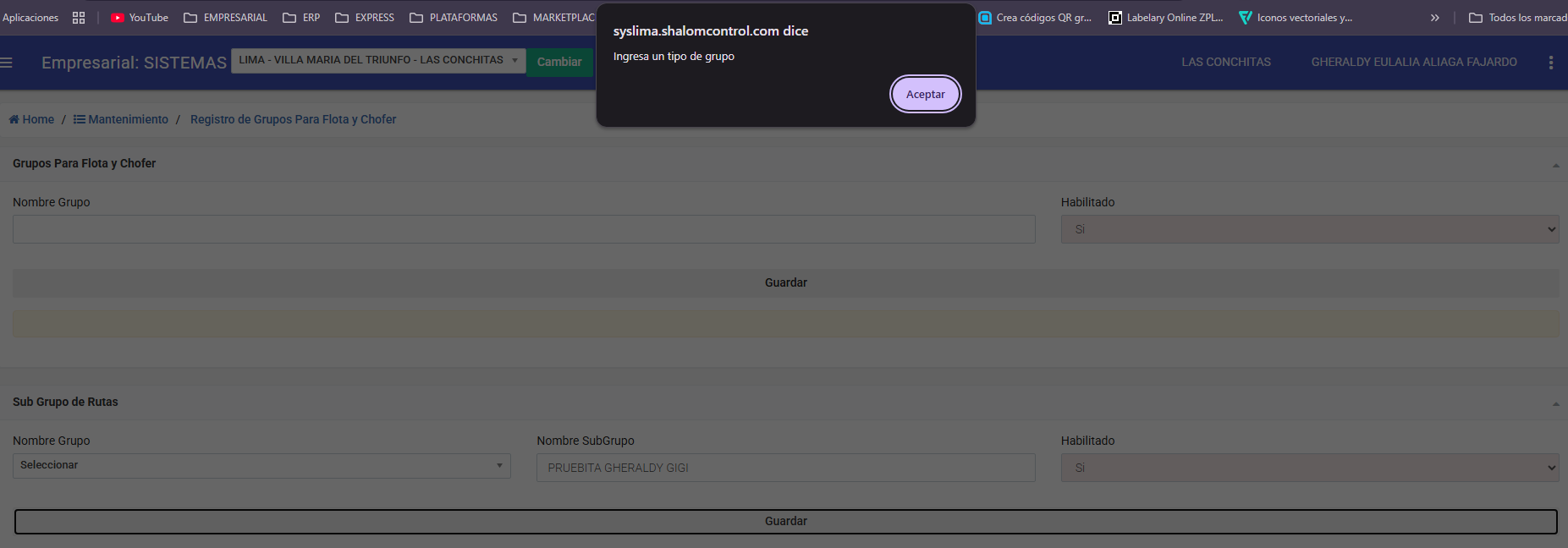Open the three-dot options menu
The image size is (1568, 548).
coord(1550,63)
